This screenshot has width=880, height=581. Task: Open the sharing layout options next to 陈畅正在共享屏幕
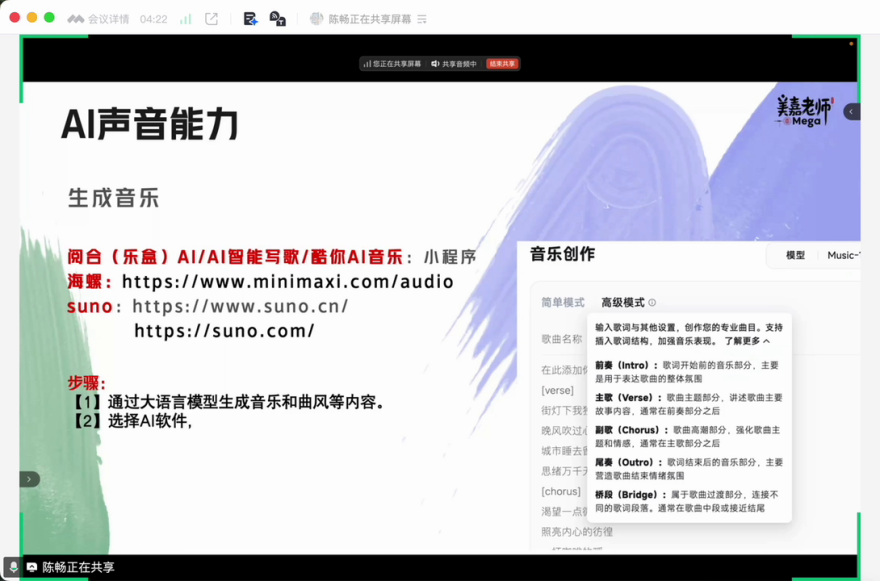tap(422, 19)
